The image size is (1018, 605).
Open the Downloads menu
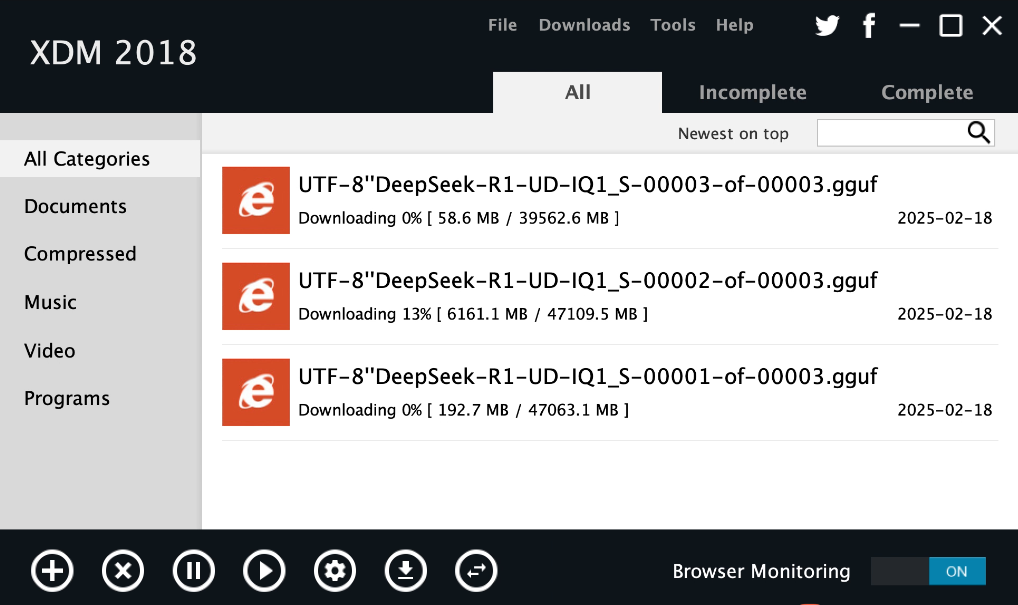pos(584,25)
